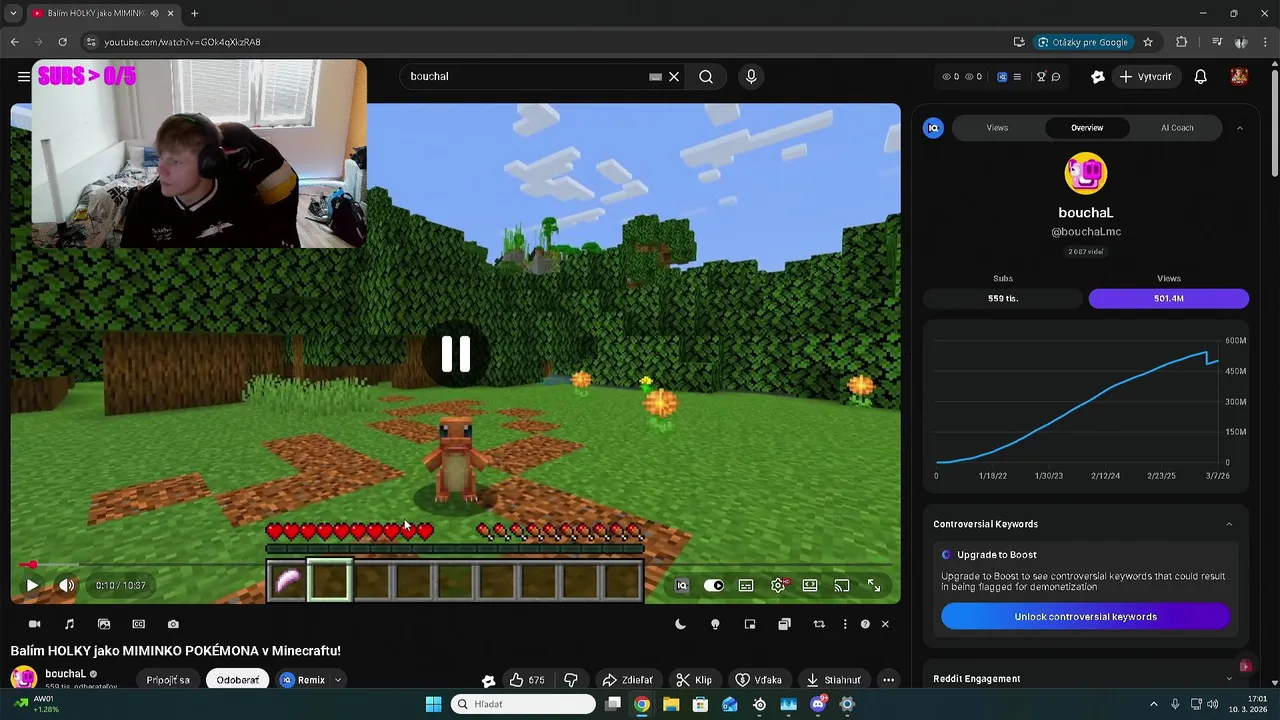Viewport: 1280px width, 720px height.
Task: Click the vidIQ Remix button
Action: click(303, 680)
